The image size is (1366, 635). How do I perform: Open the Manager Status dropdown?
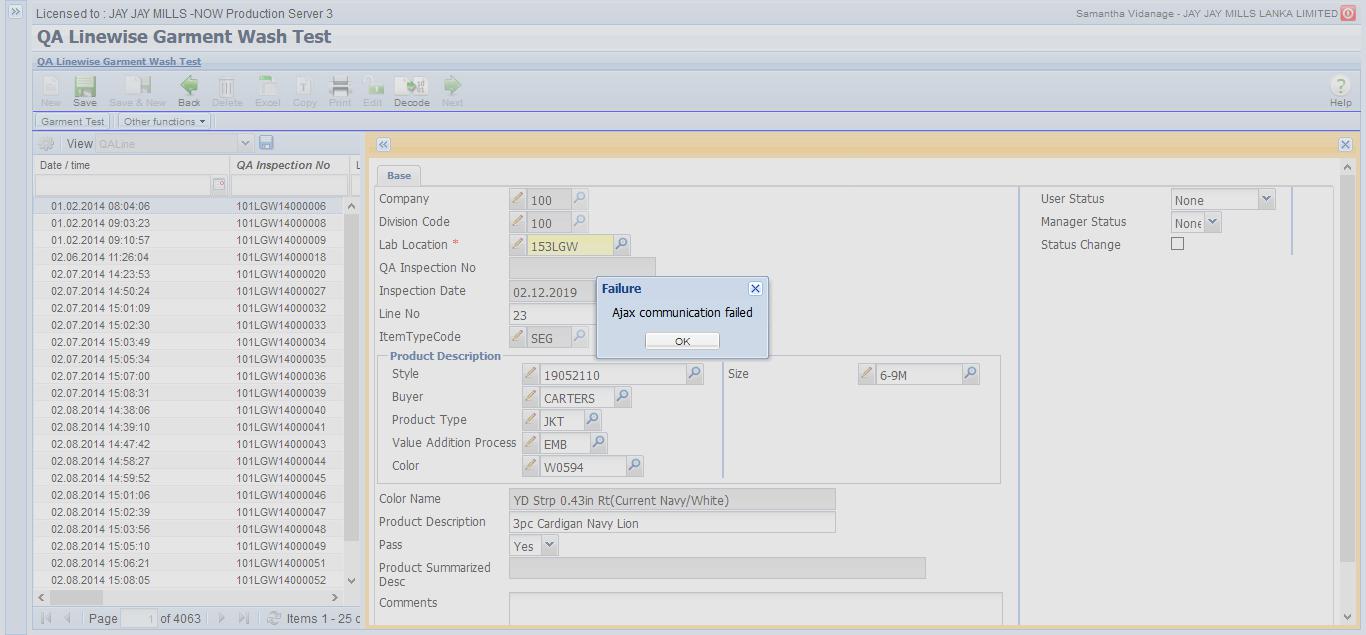[1212, 222]
